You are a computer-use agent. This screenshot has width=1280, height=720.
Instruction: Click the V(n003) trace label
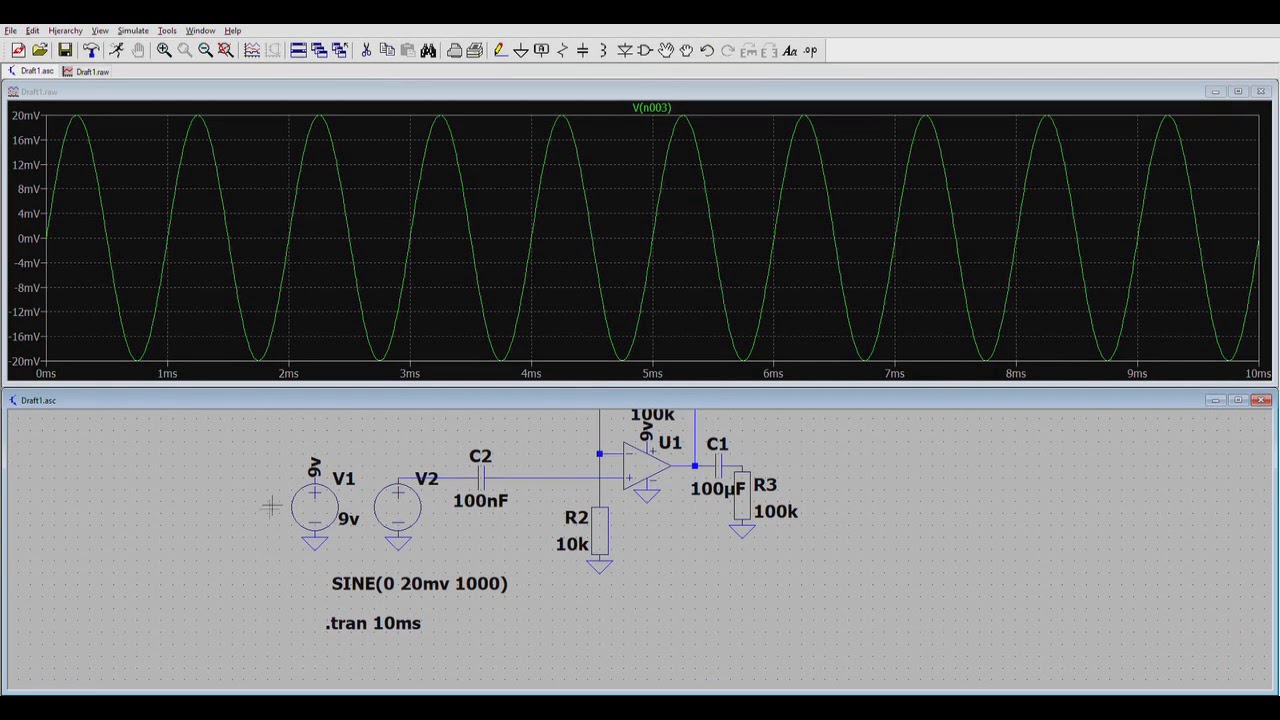tap(652, 107)
